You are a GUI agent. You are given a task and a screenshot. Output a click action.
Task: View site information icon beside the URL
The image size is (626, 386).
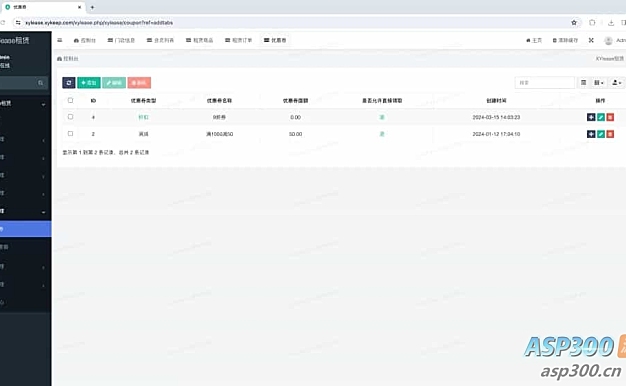click(x=18, y=23)
